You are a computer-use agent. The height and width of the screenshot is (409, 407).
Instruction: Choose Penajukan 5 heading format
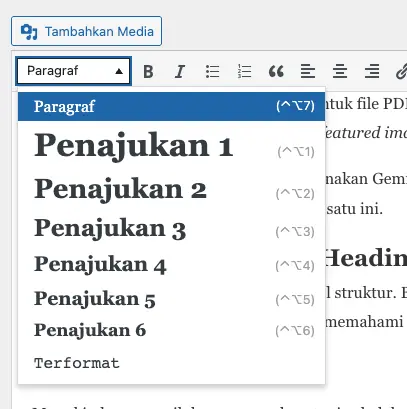171,298
